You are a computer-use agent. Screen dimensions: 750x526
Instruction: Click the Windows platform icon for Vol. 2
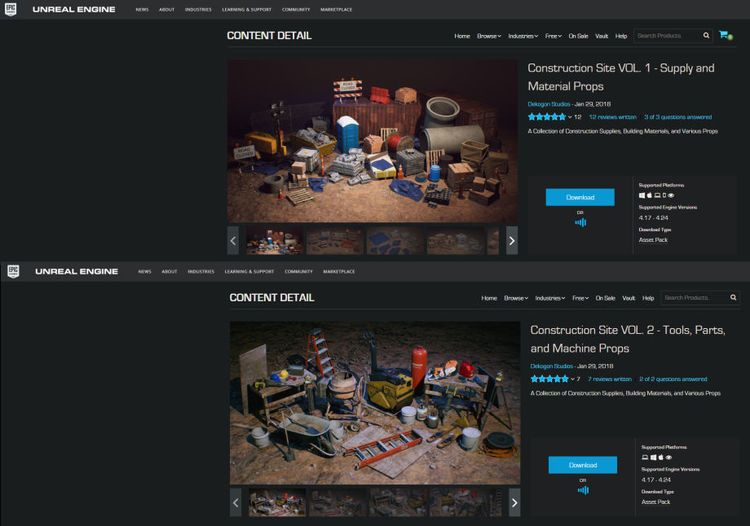(653, 457)
